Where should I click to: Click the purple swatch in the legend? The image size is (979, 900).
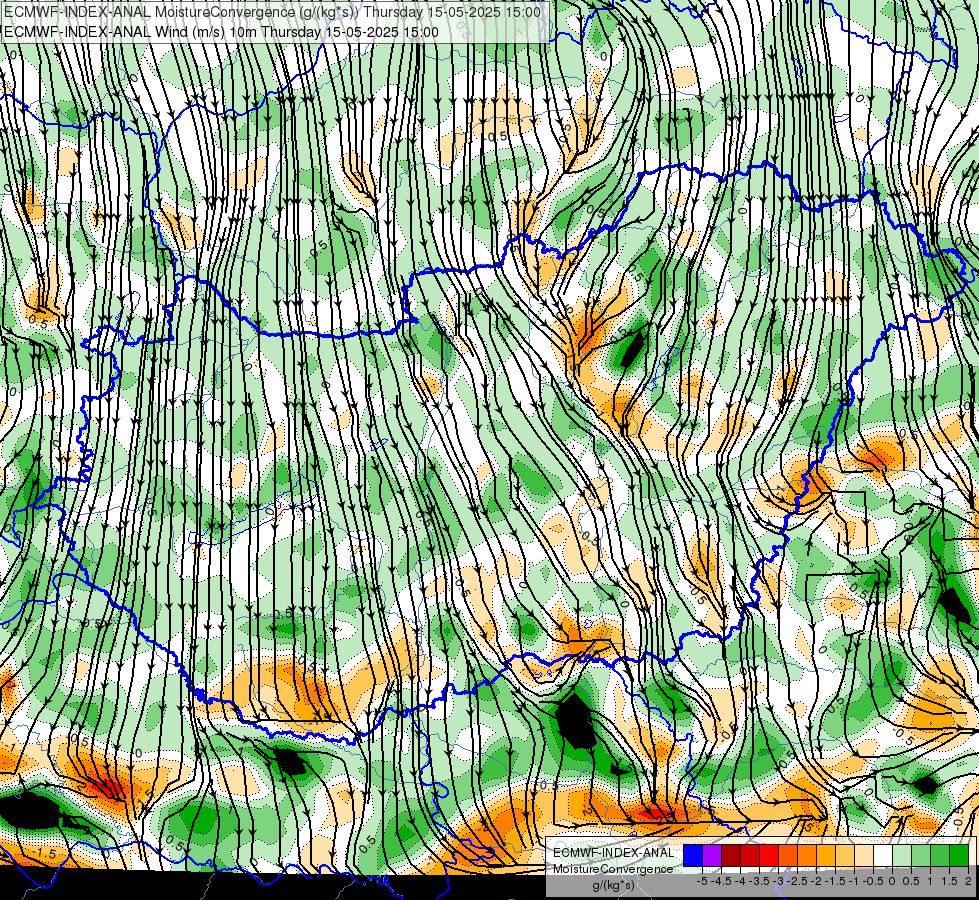712,856
